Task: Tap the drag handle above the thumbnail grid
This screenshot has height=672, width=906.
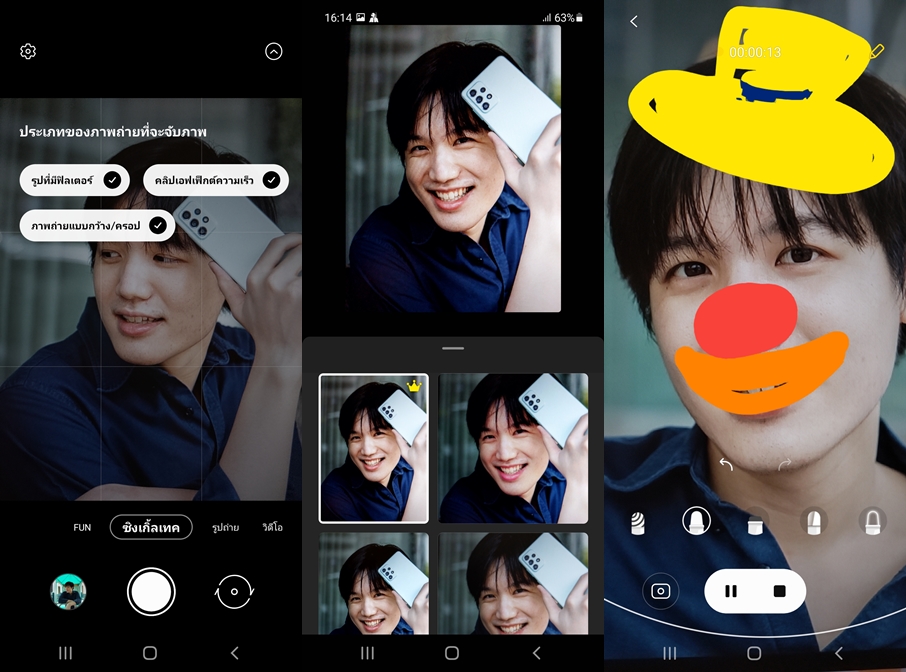Action: (x=453, y=348)
